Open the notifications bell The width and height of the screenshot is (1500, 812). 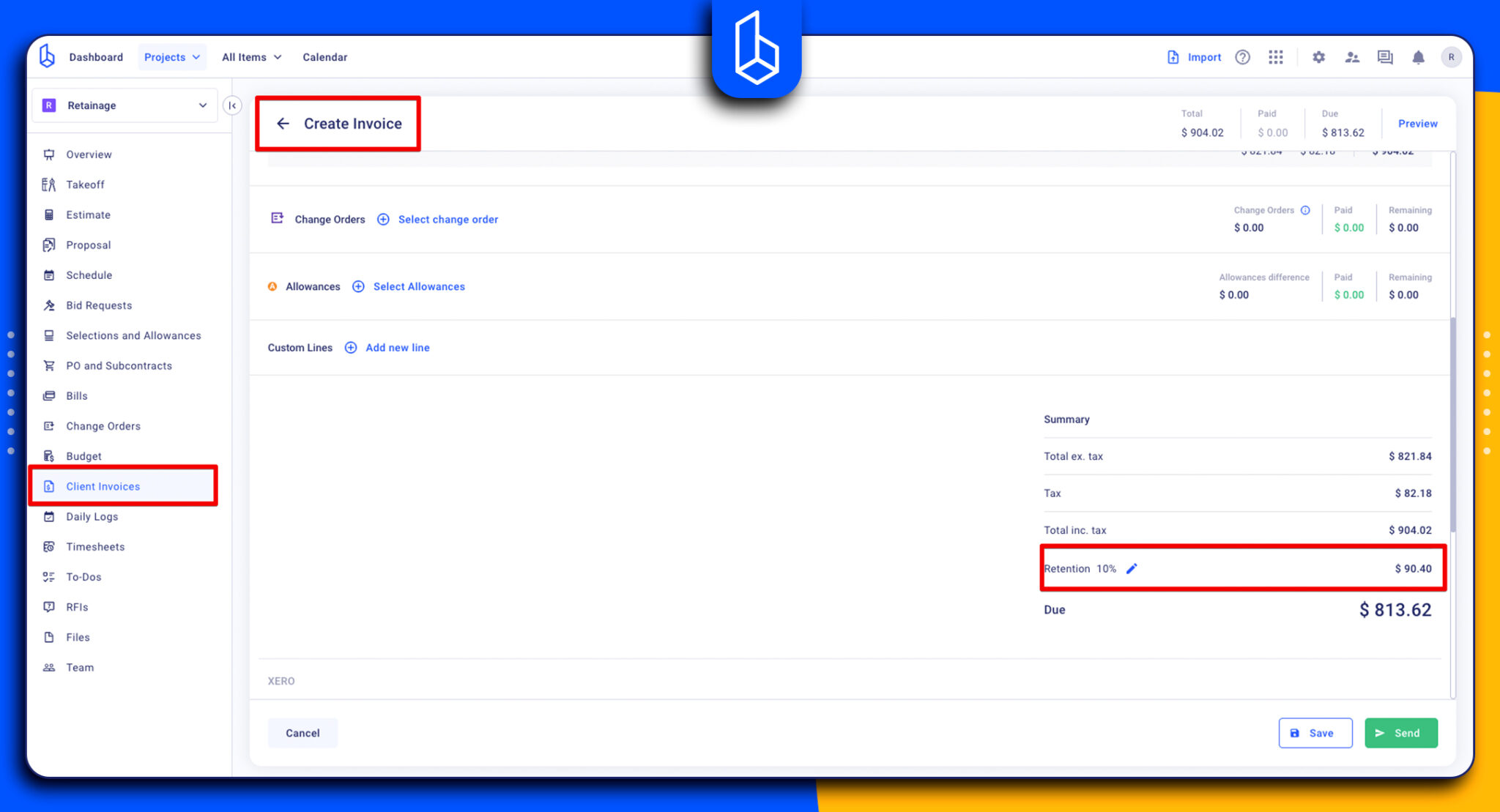pyautogui.click(x=1418, y=57)
